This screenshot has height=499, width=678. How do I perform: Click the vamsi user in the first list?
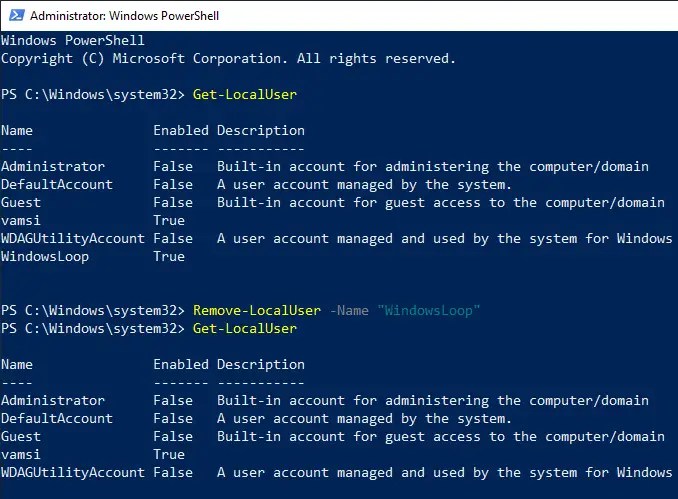tap(21, 220)
